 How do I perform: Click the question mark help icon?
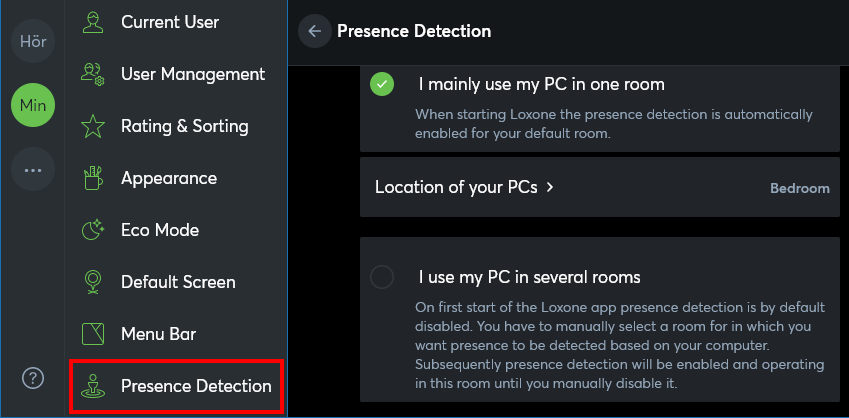tap(32, 377)
